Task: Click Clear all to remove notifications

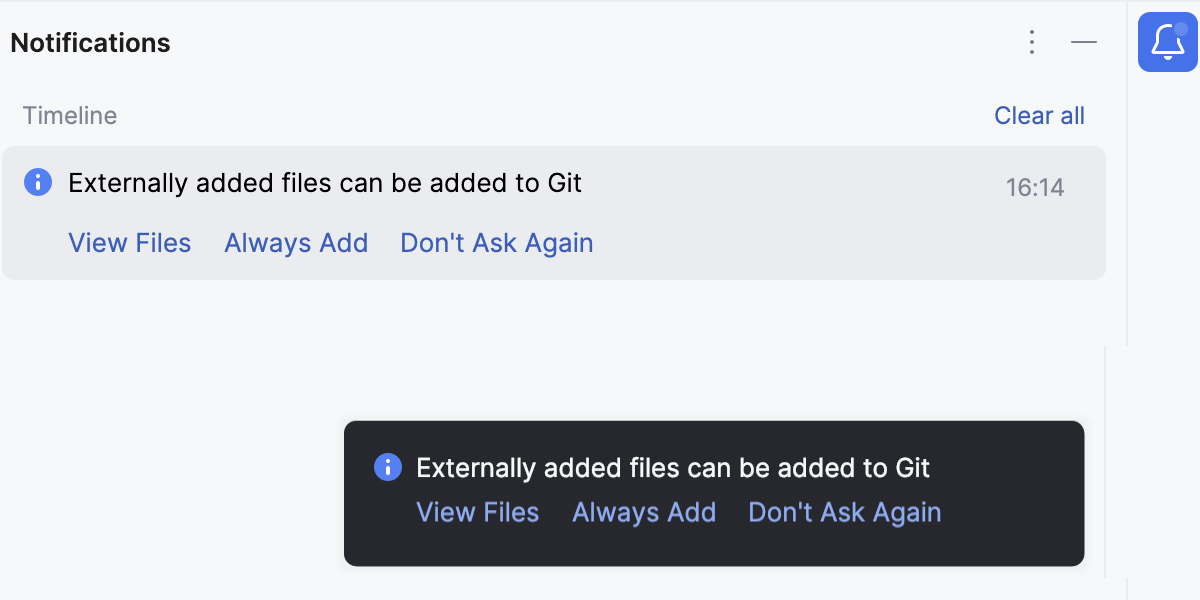Action: [x=1039, y=115]
